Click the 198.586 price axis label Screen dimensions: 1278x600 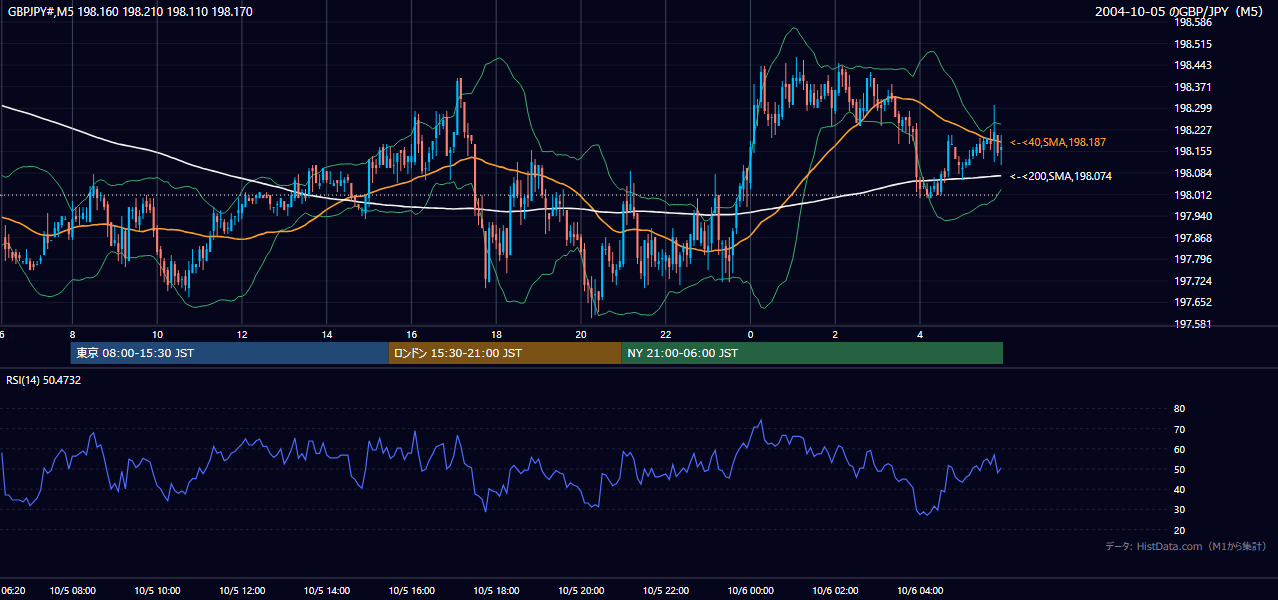tap(1194, 22)
